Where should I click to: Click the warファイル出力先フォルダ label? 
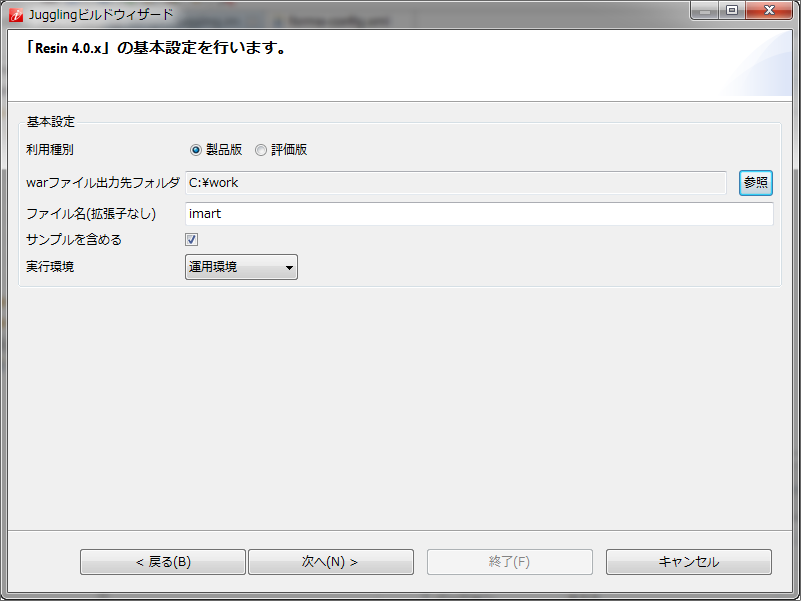(103, 183)
